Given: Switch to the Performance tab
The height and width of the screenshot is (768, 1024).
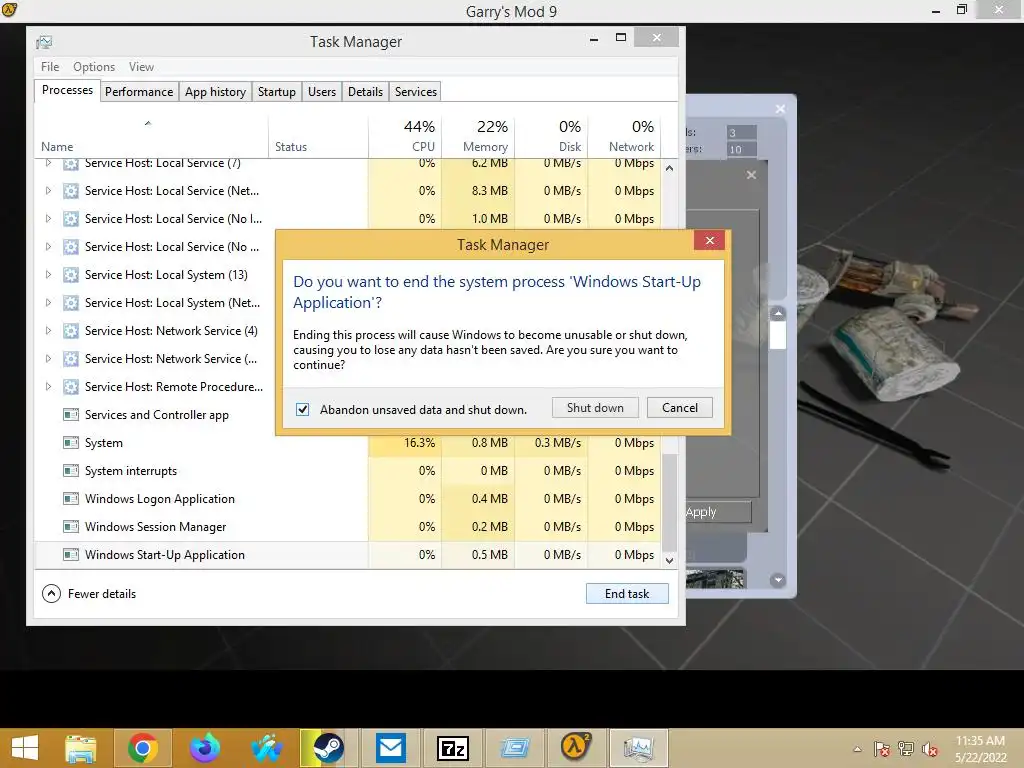Looking at the screenshot, I should coord(139,91).
